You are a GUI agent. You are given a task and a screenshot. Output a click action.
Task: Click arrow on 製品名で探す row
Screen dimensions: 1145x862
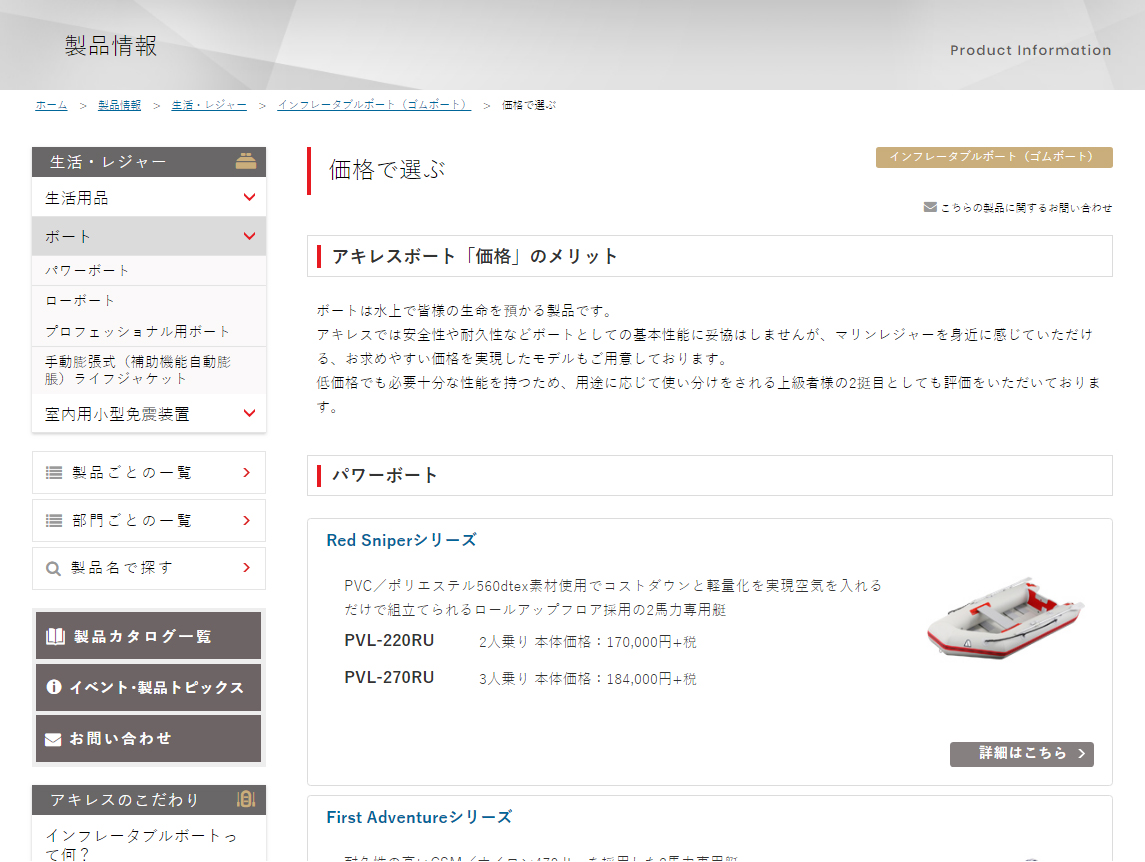247,568
